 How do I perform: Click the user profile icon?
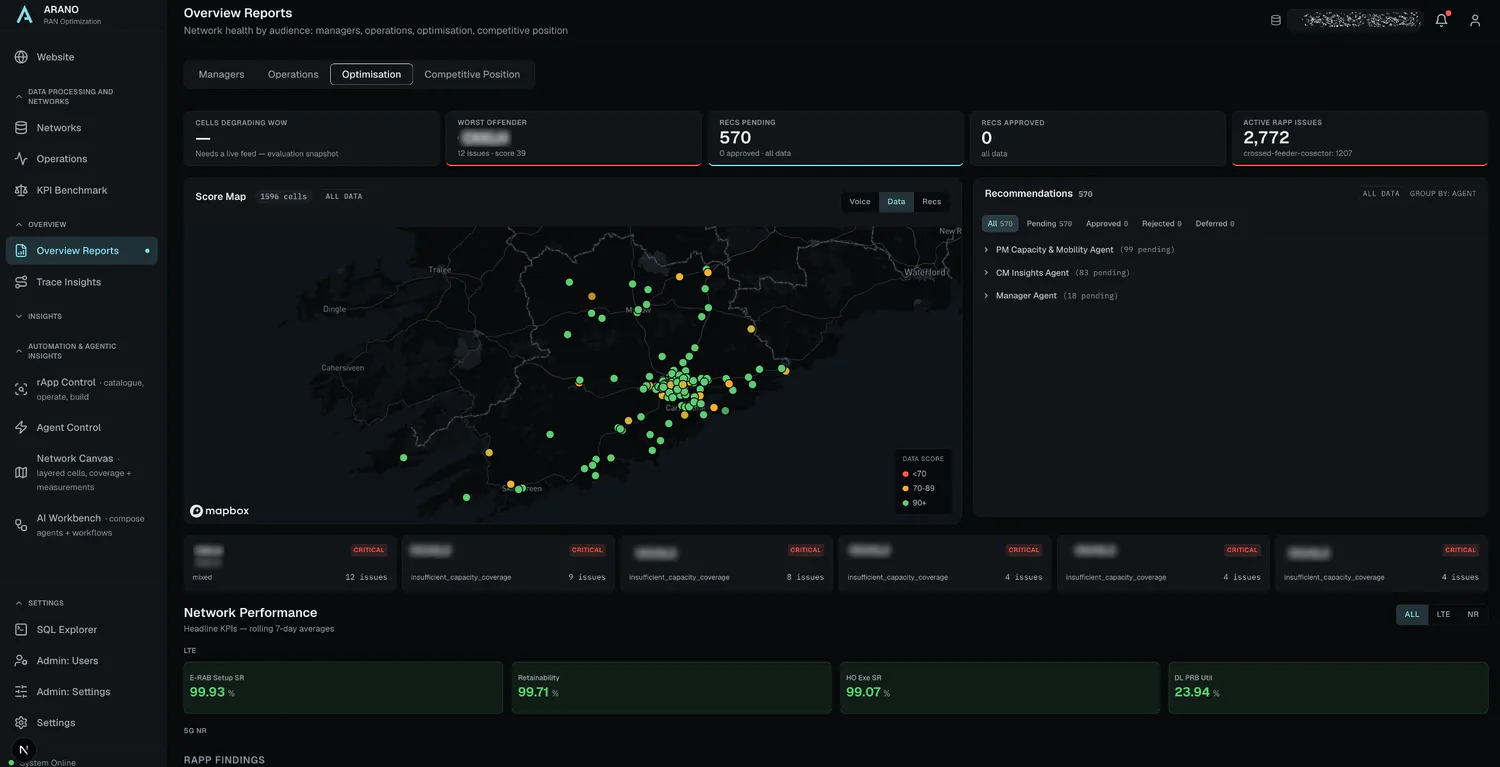tap(1475, 20)
